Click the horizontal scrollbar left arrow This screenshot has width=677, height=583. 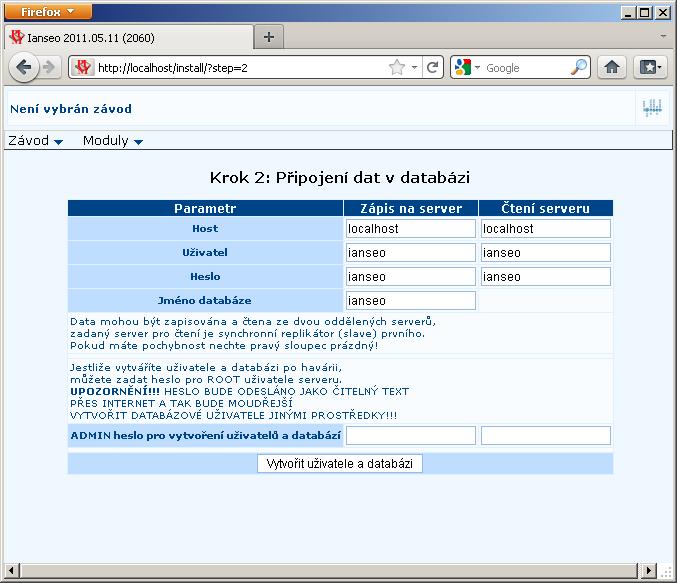tap(11, 570)
